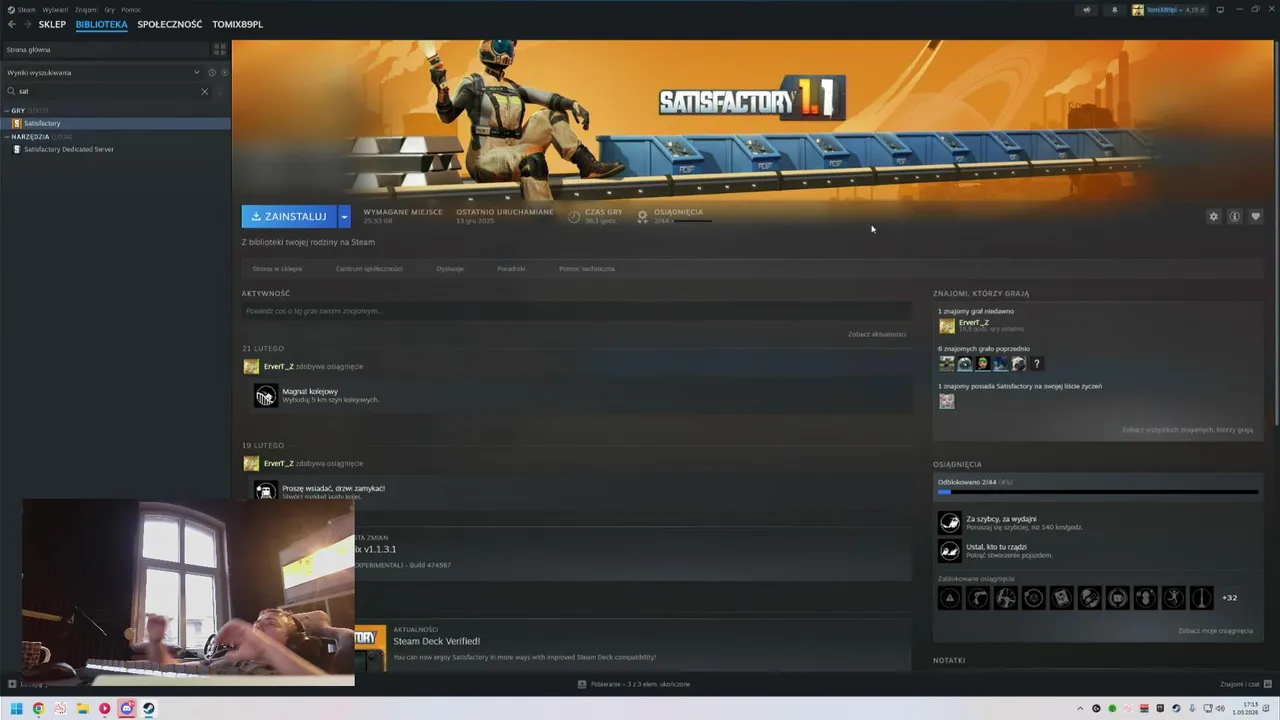The height and width of the screenshot is (720, 1280).
Task: Collapse the NARZĘDZIA category
Action: coord(6,137)
